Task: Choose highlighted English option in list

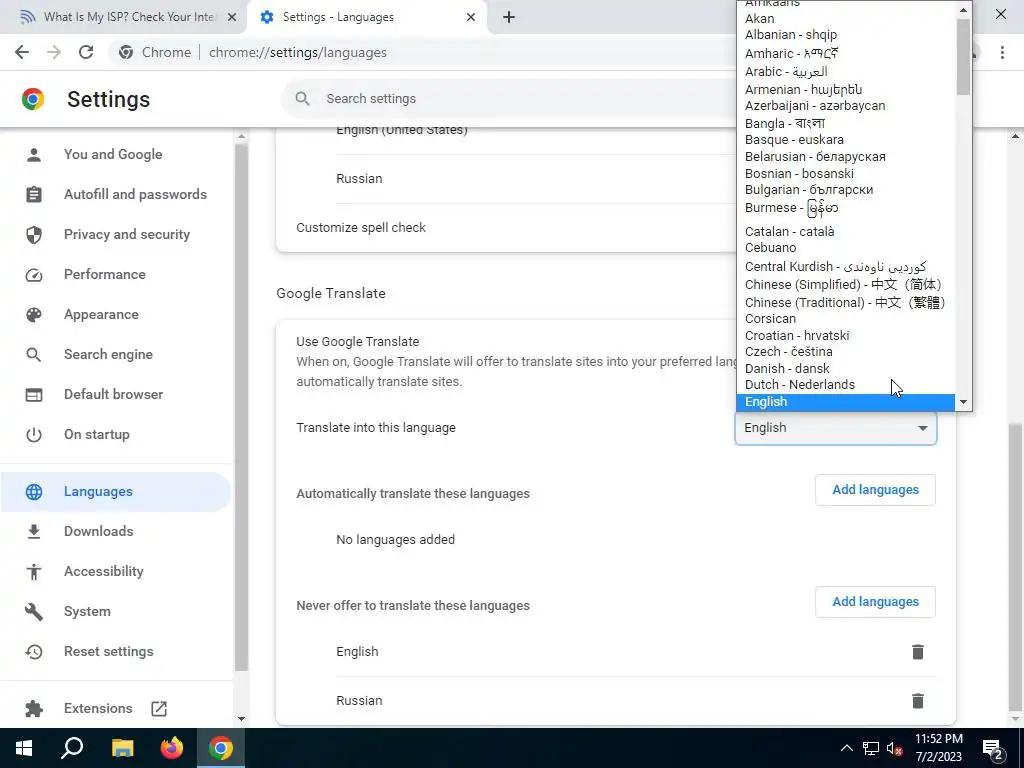Action: (x=846, y=402)
